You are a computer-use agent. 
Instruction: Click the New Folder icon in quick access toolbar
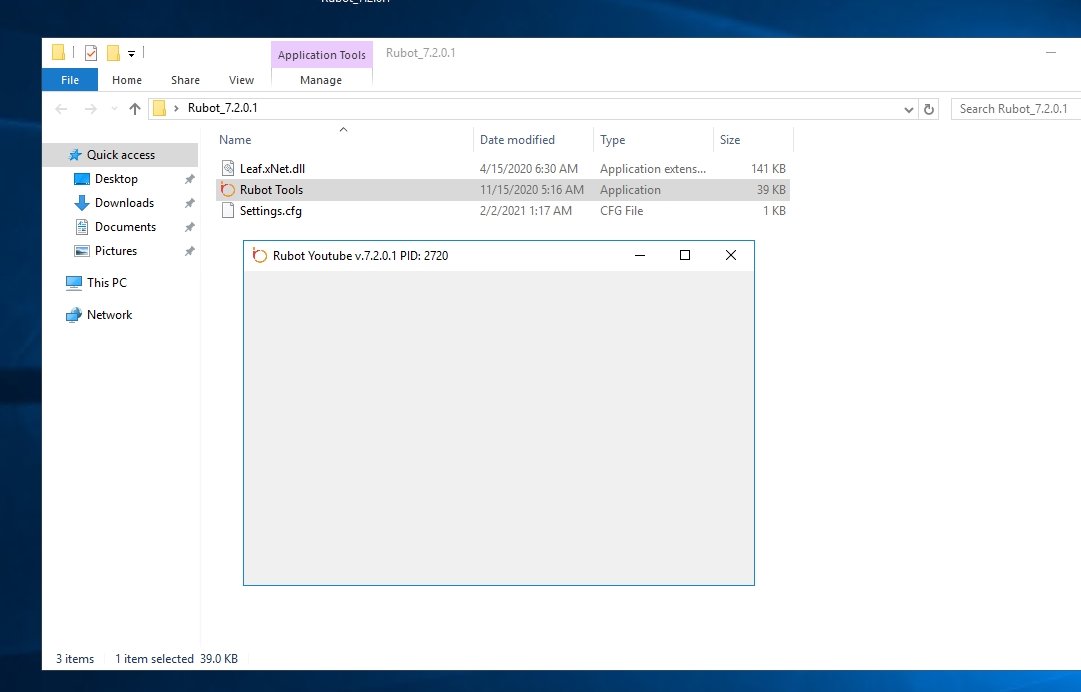tap(113, 53)
